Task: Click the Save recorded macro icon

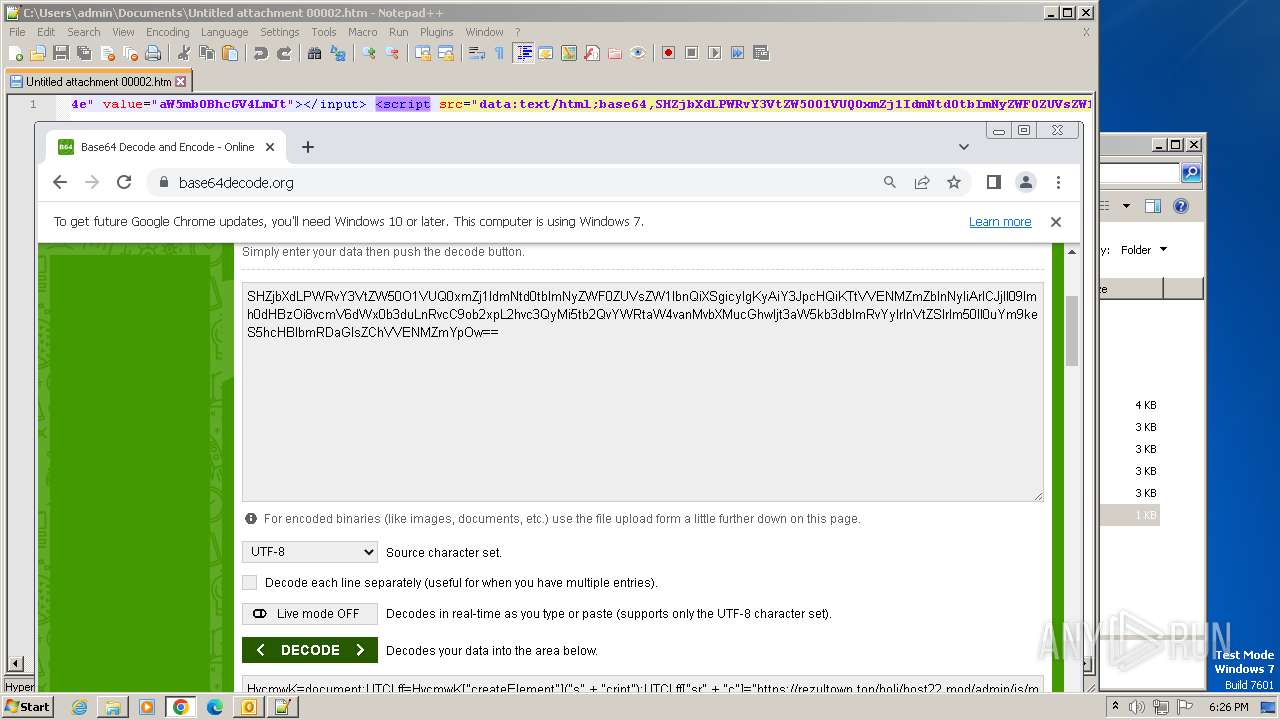Action: tap(760, 53)
